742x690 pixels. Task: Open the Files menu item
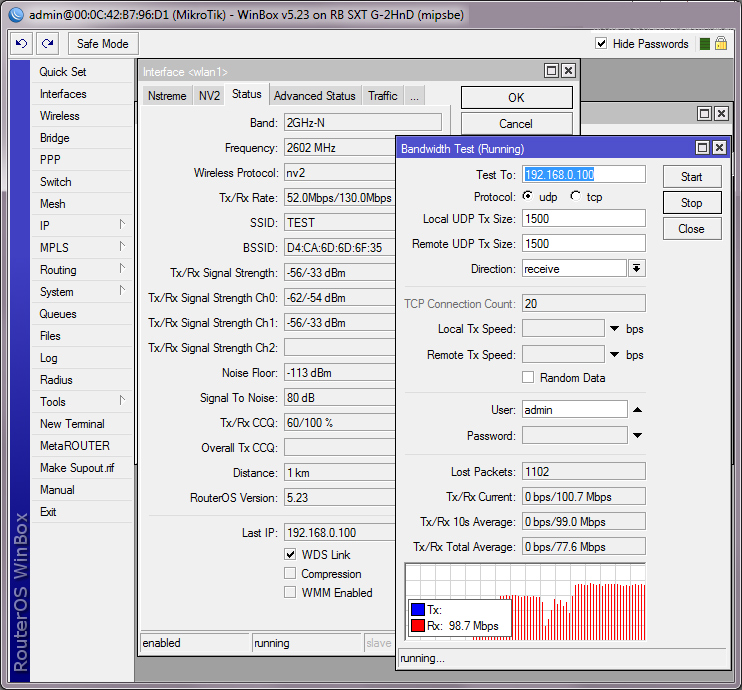coord(82,336)
